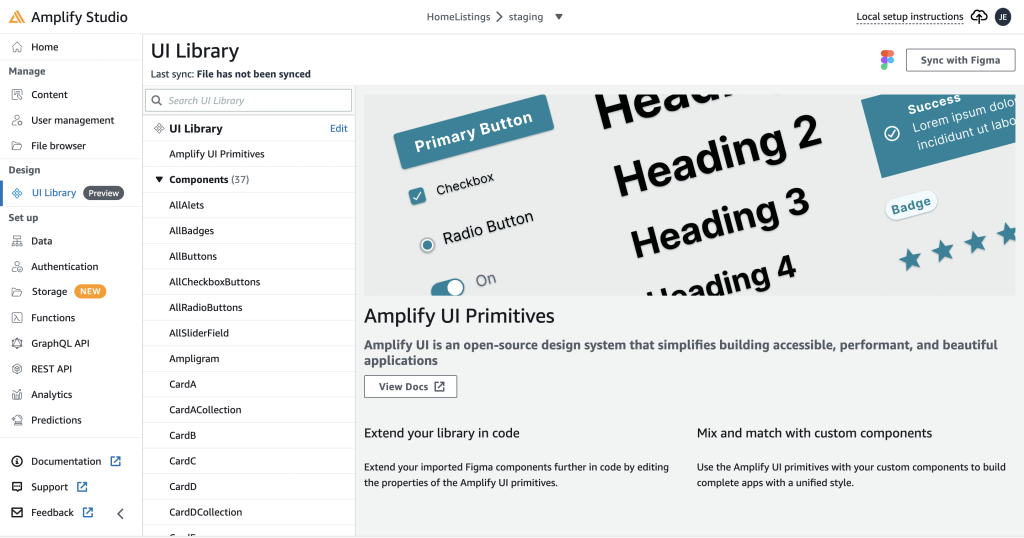The image size is (1024, 538).
Task: Open Content in the Manage section
Action: pyautogui.click(x=49, y=95)
